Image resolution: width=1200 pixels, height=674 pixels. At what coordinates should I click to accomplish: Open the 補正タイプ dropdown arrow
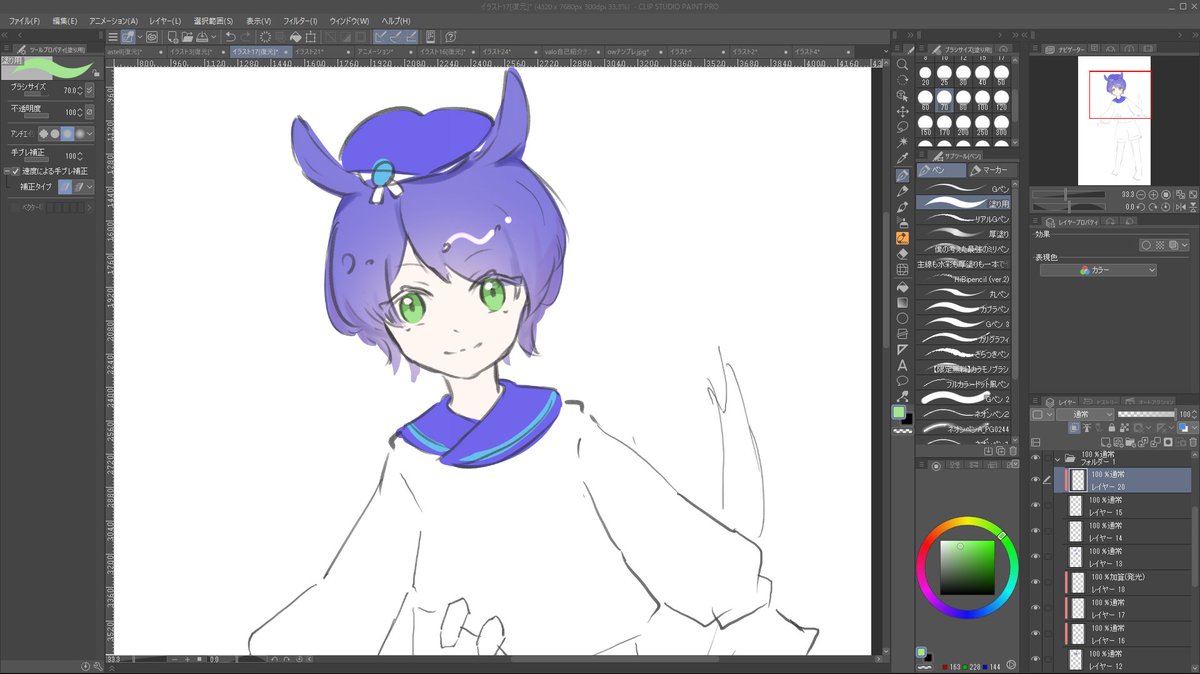(90, 187)
